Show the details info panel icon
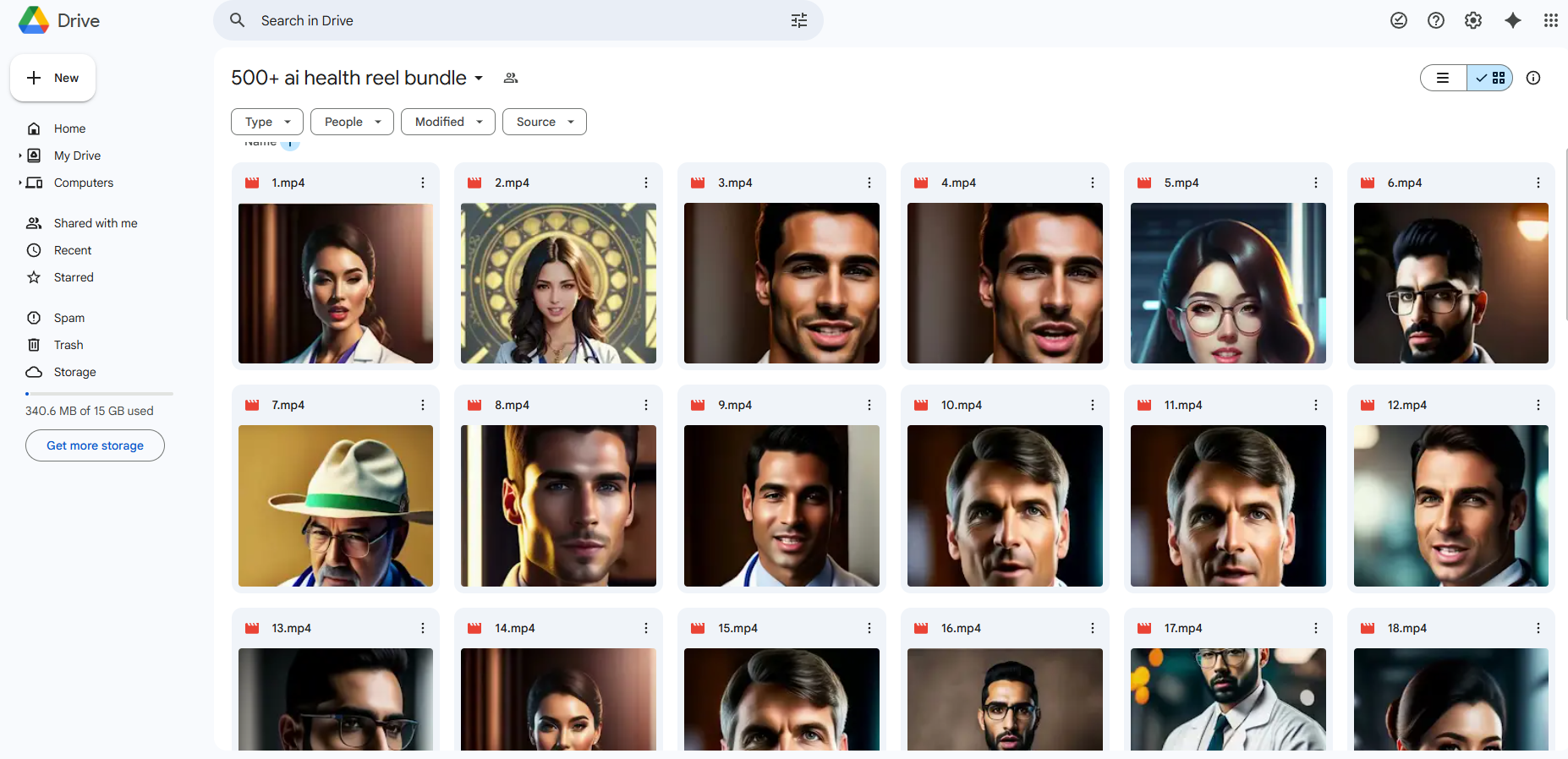1568x759 pixels. (x=1533, y=78)
